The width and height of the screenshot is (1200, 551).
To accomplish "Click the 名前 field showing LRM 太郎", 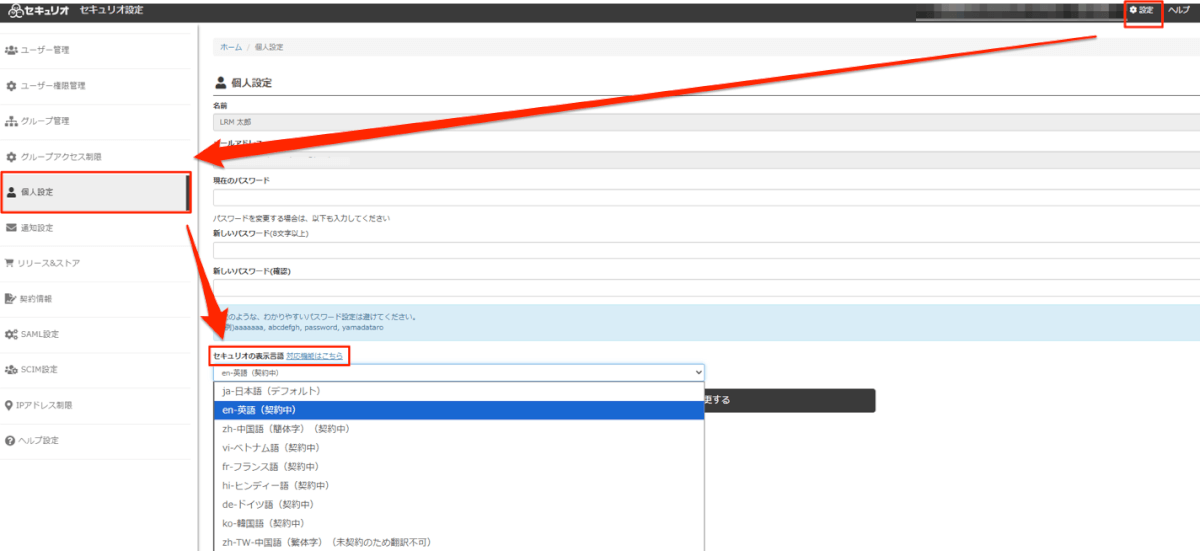I will coord(706,122).
